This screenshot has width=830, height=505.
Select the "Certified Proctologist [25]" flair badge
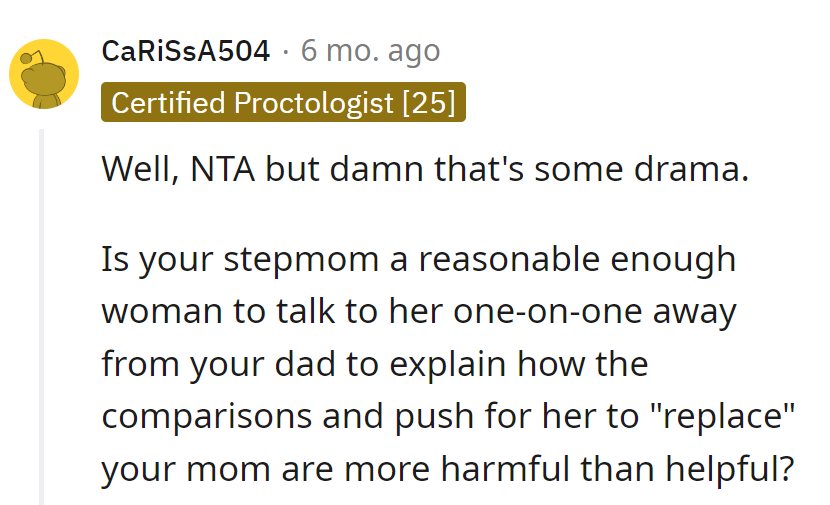tap(283, 103)
